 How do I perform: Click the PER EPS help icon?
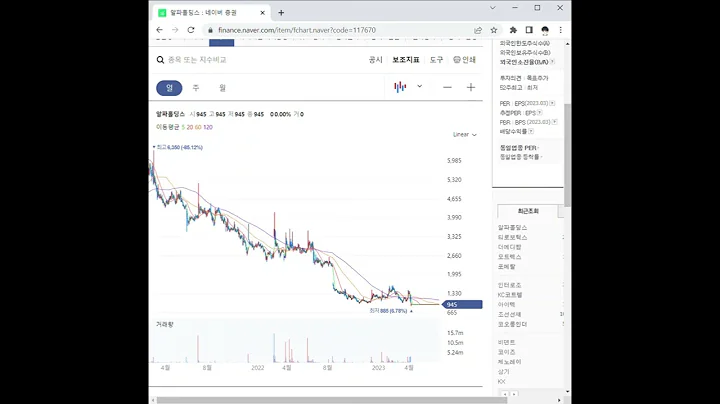(x=552, y=103)
